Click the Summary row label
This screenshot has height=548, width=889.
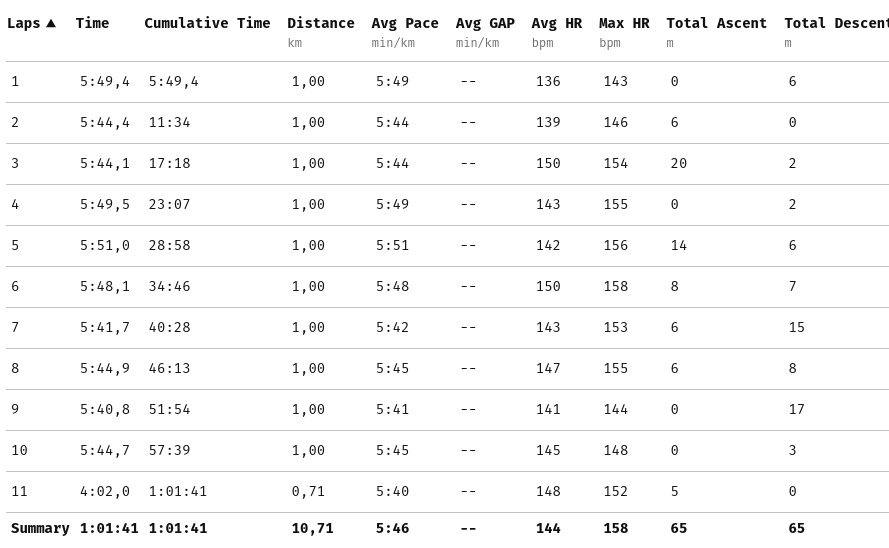(40, 528)
